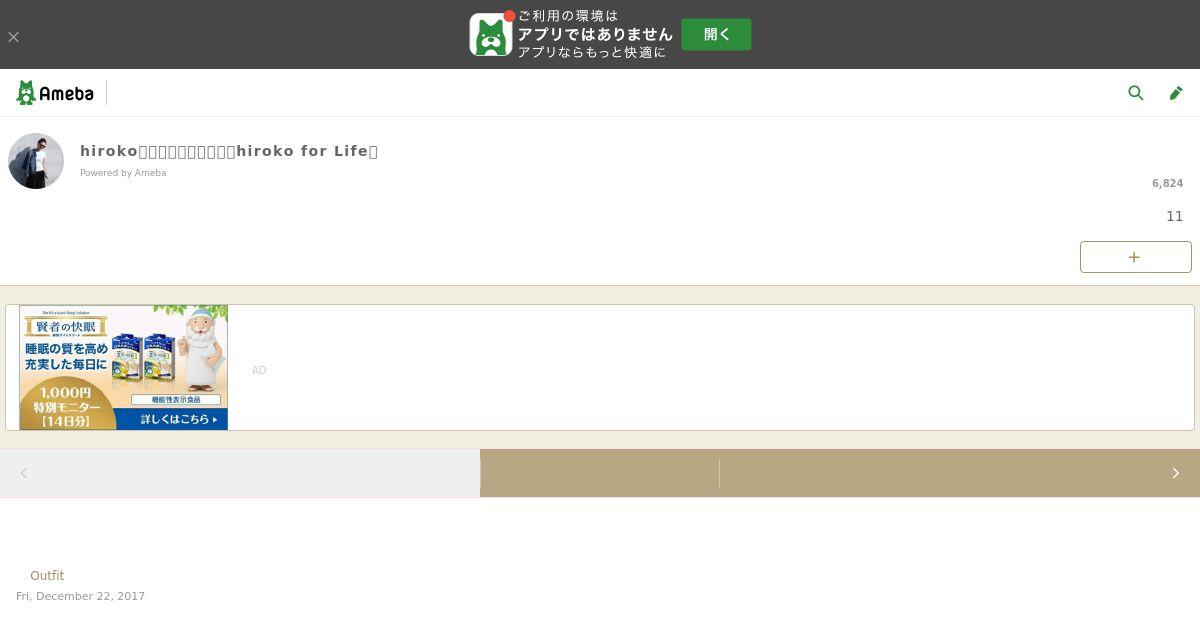Screen dimensions: 1200x630
Task: Open the Ameba home logo
Action: click(x=55, y=93)
